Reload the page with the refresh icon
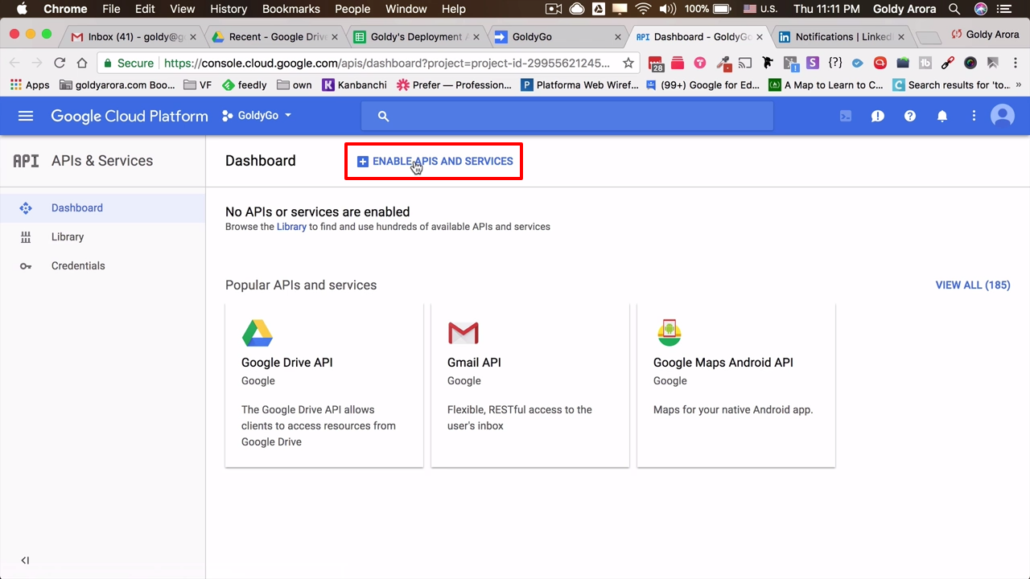1030x579 pixels. click(59, 63)
